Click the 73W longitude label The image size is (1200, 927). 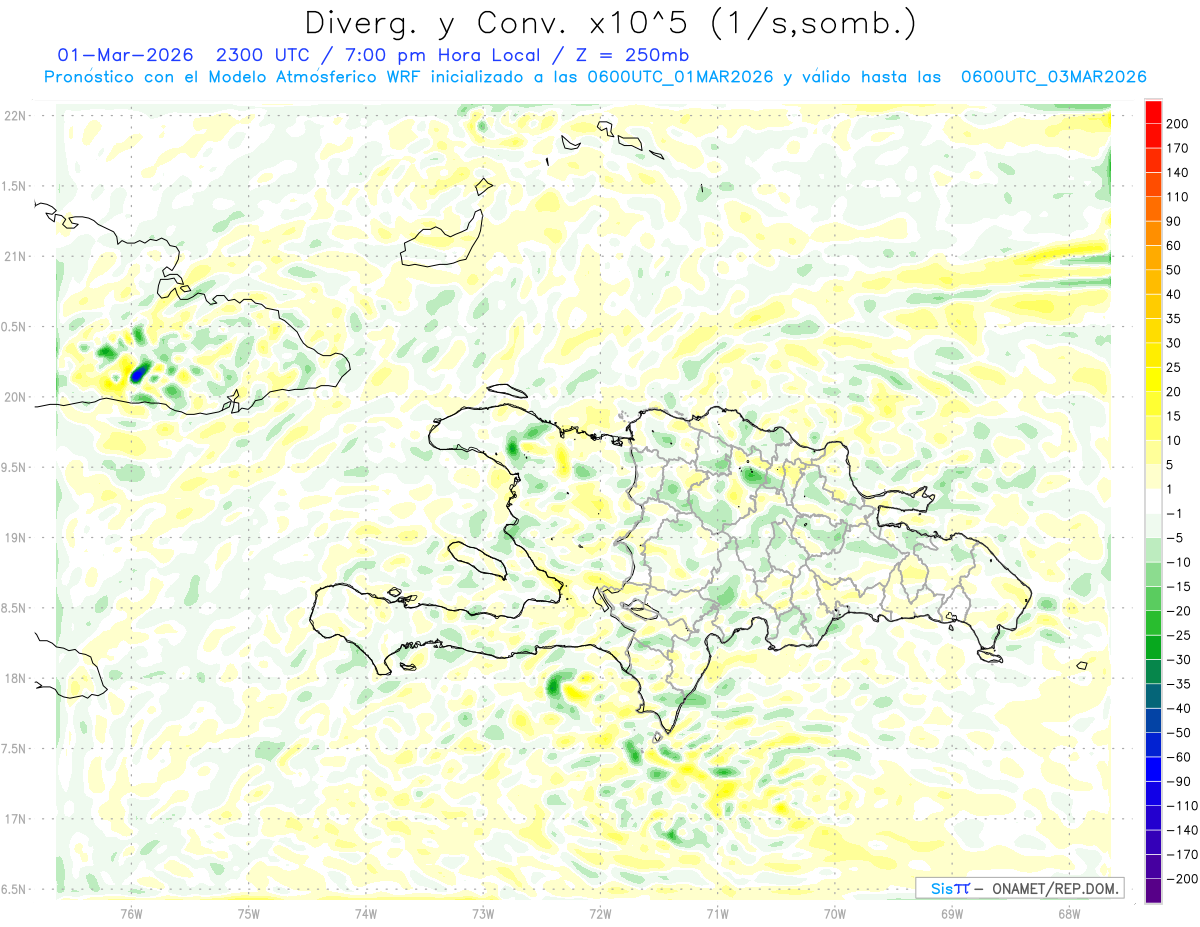tap(483, 912)
